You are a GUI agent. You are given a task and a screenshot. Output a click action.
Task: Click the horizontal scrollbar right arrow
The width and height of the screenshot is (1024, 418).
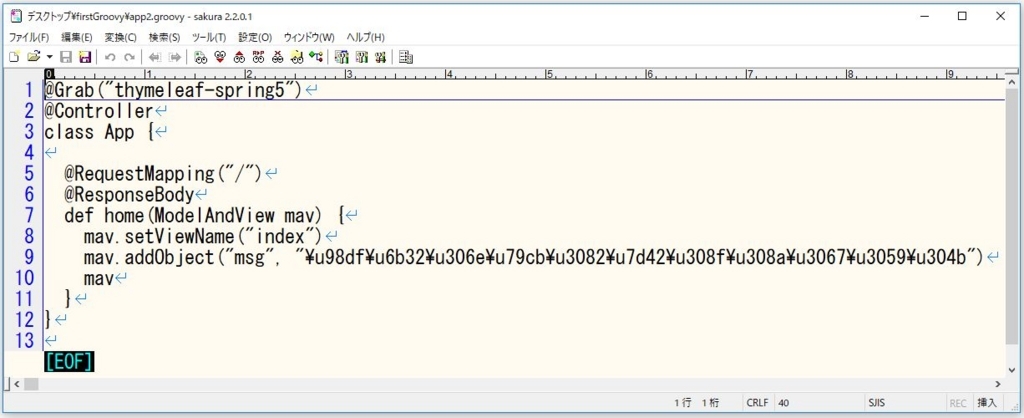click(x=998, y=385)
